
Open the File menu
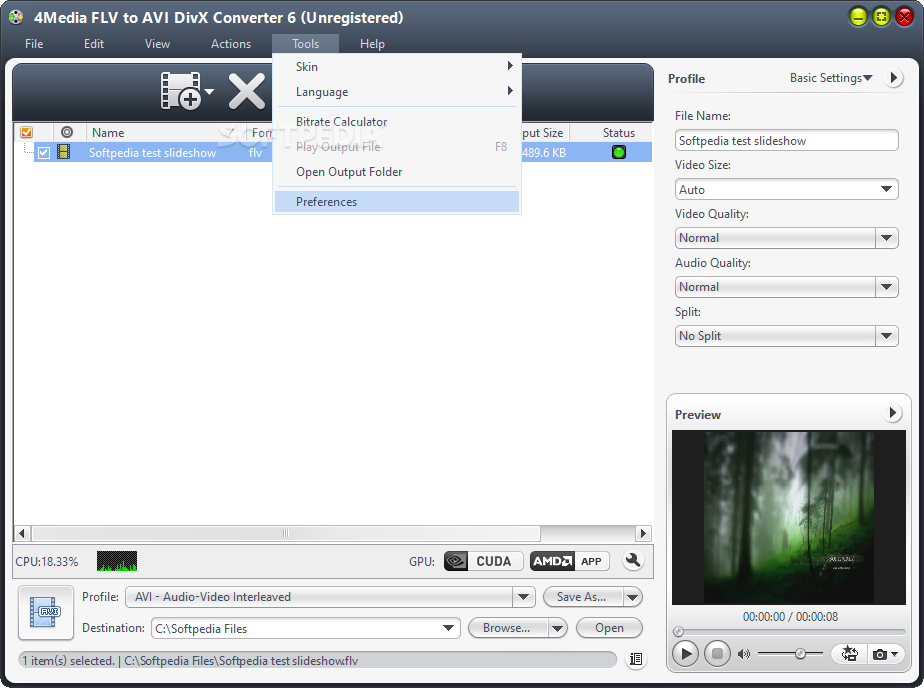click(x=34, y=44)
